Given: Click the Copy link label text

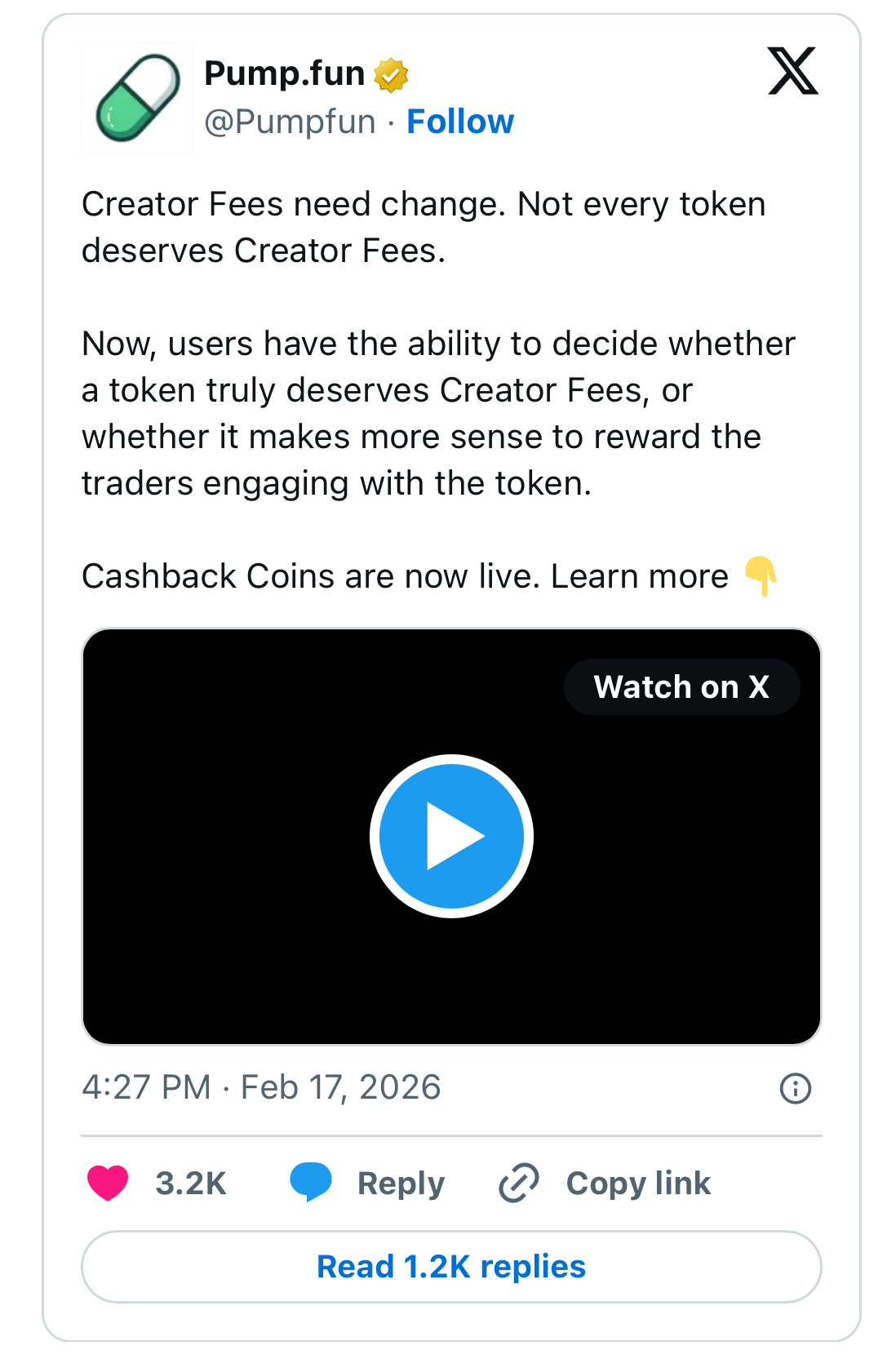Looking at the screenshot, I should (638, 1183).
